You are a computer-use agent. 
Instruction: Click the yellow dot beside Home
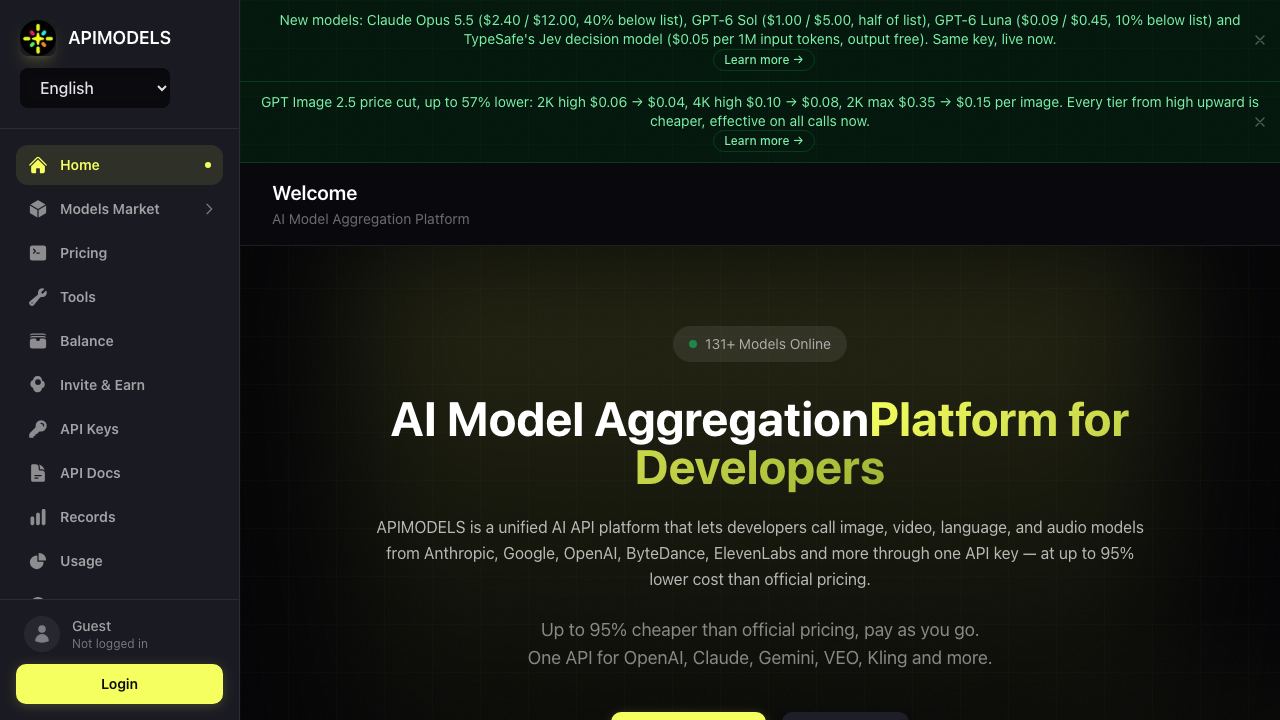pos(208,165)
